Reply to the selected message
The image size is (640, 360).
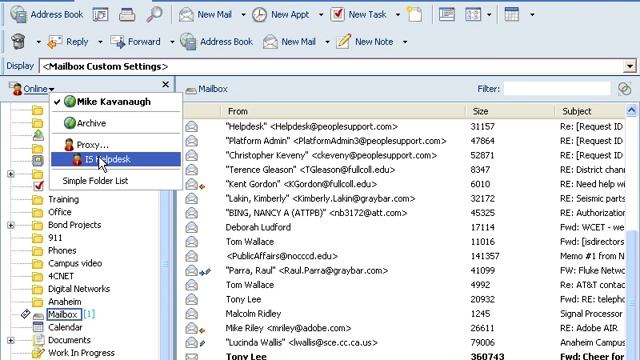[68, 42]
